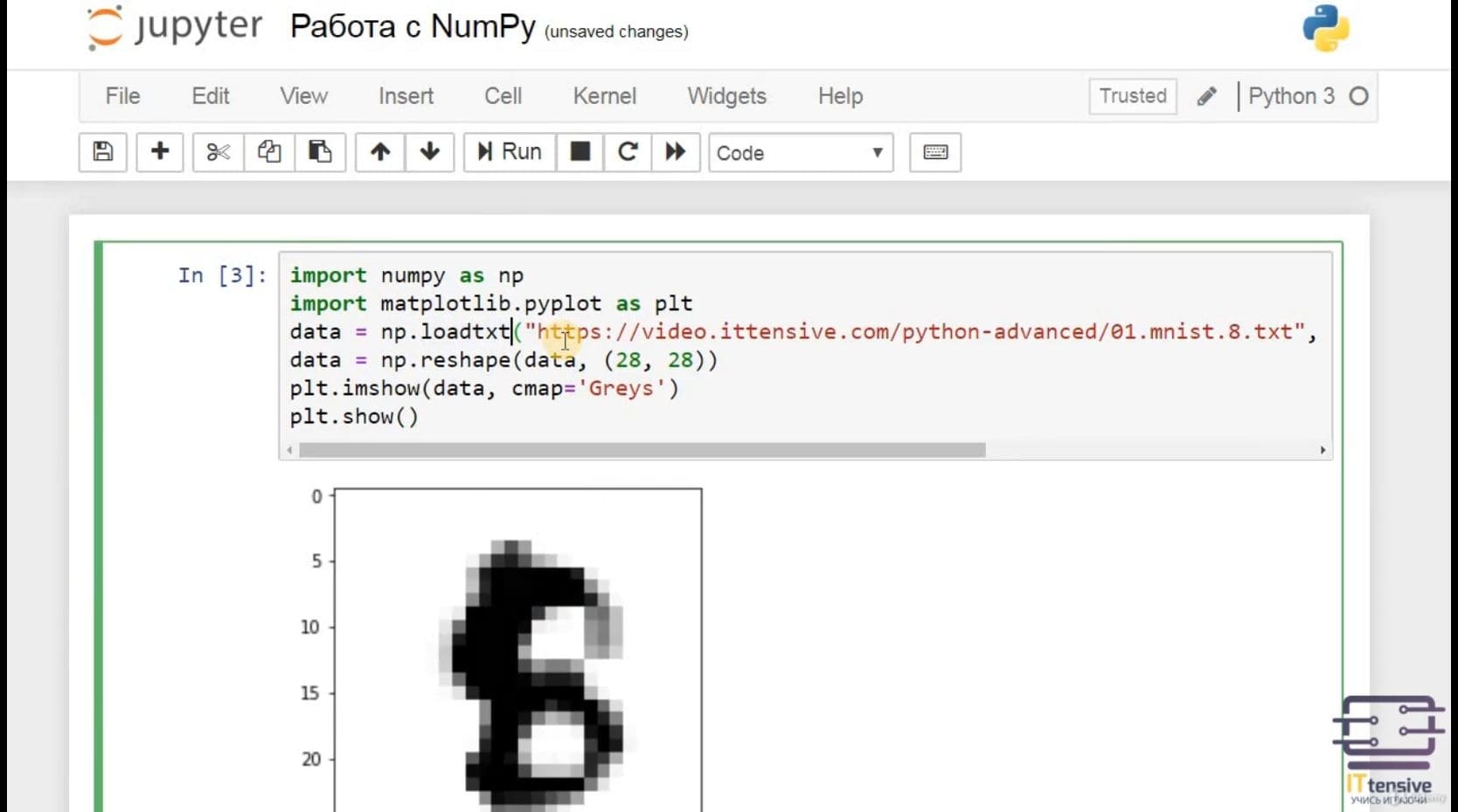Click the URL string in loadtxt call

pyautogui.click(x=915, y=332)
